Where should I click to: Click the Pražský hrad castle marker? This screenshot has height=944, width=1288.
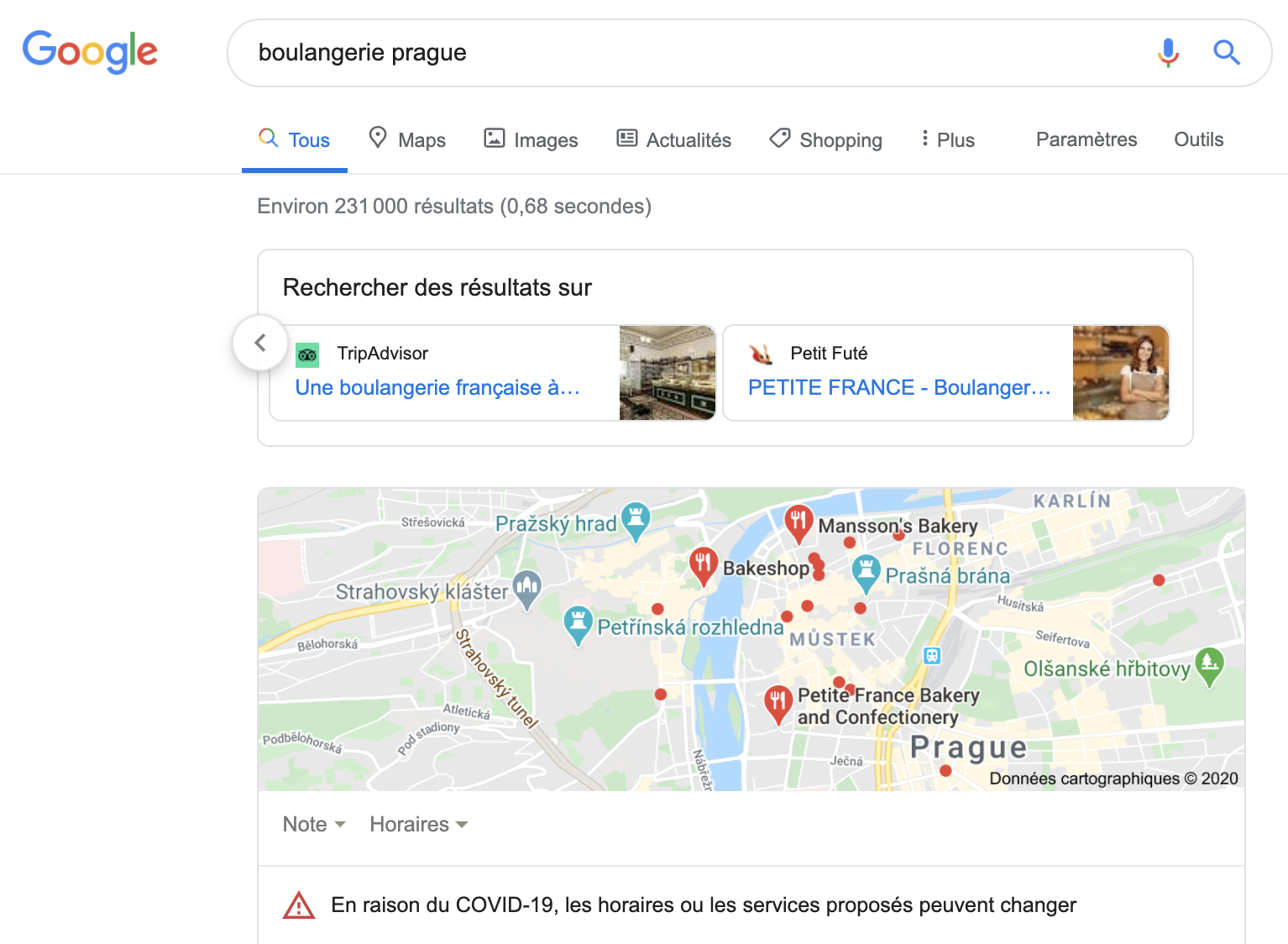point(636,521)
